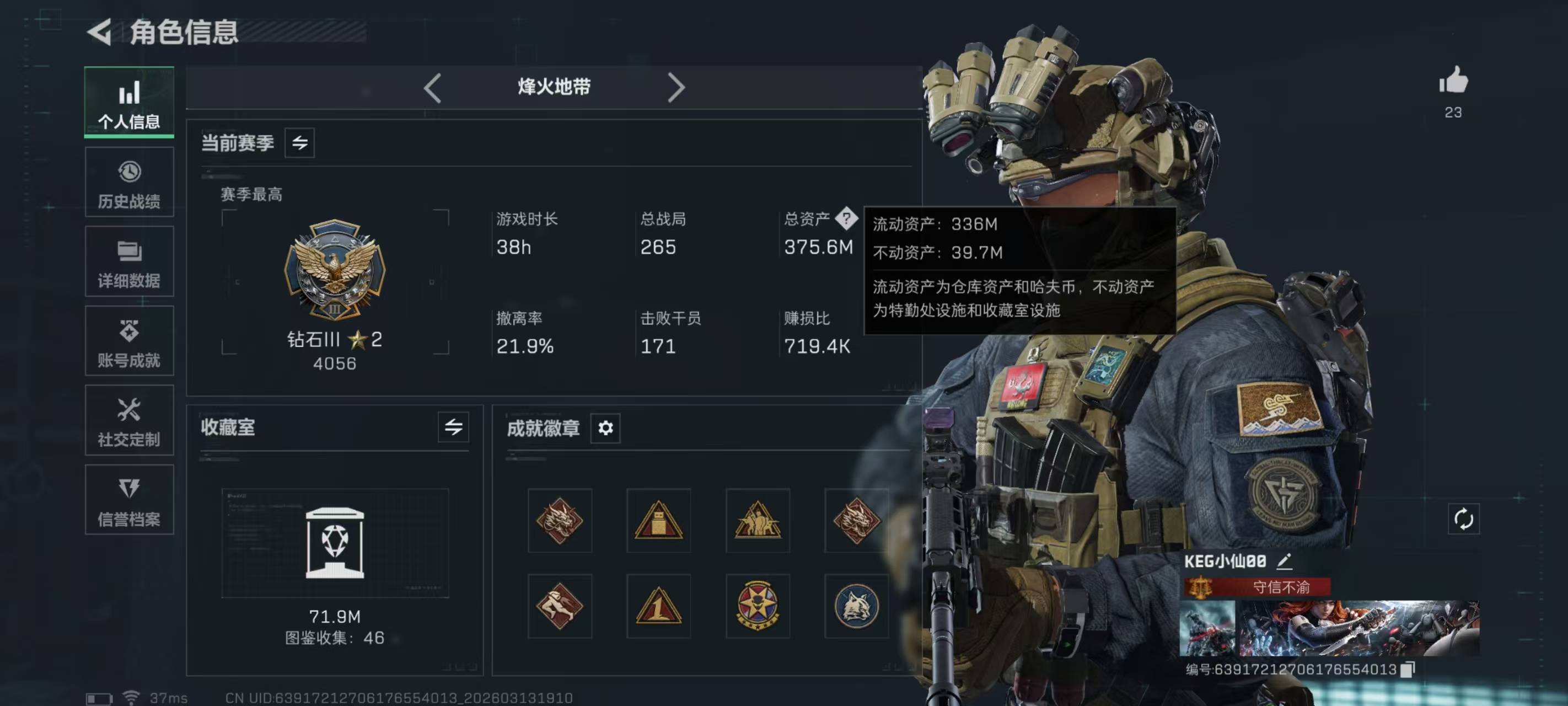The width and height of the screenshot is (1568, 706).
Task: Toggle season view beside 当前赛季
Action: click(299, 143)
